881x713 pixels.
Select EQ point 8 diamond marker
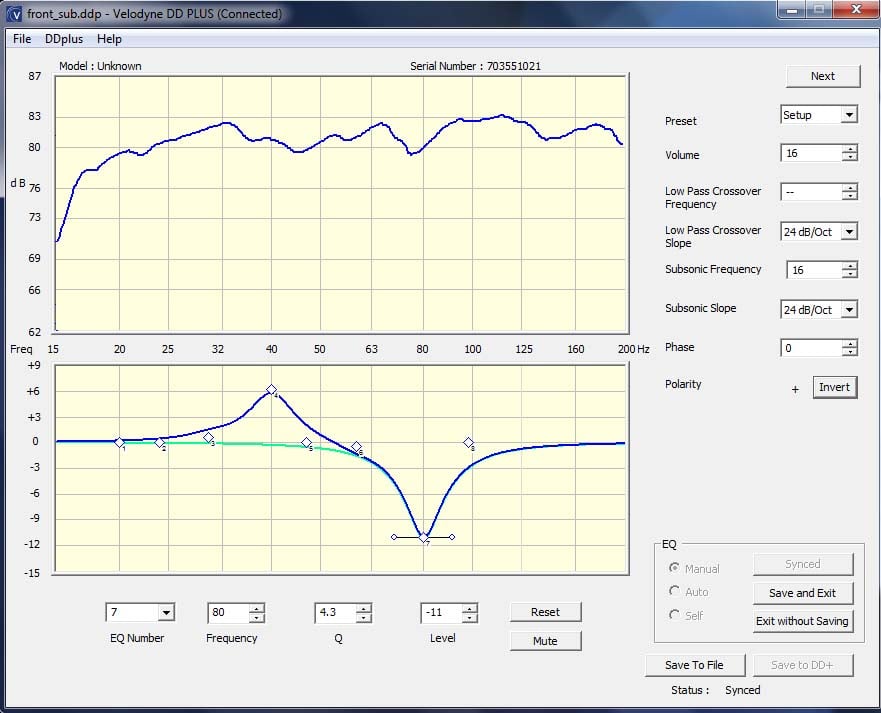468,442
